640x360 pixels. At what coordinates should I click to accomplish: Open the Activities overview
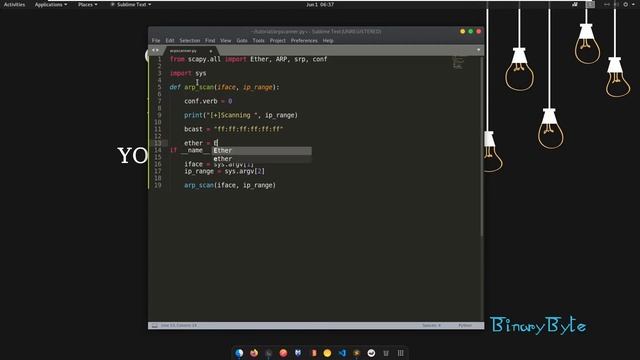(x=14, y=4)
